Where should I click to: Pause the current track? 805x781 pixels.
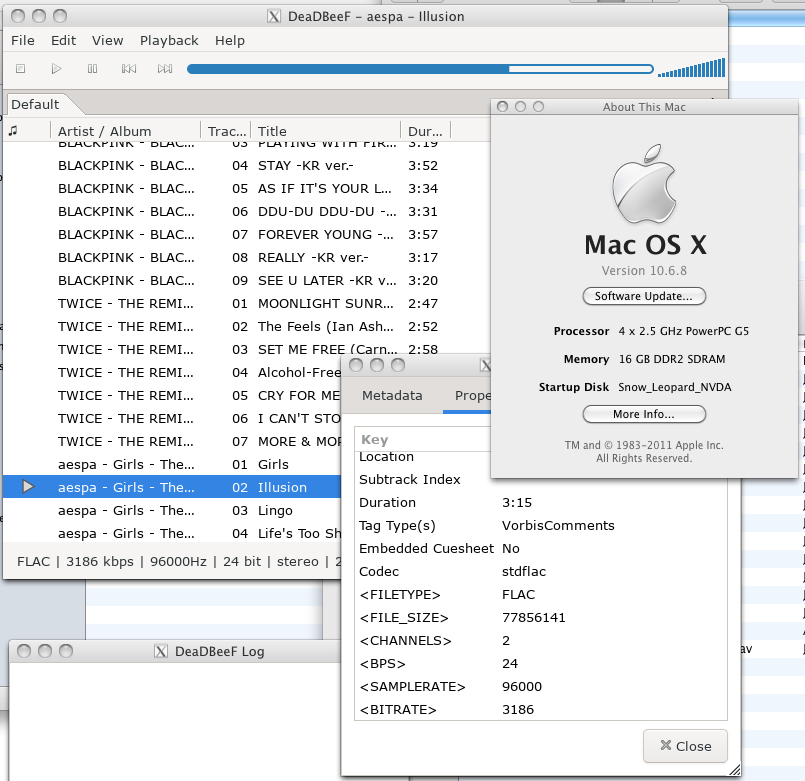(x=92, y=69)
